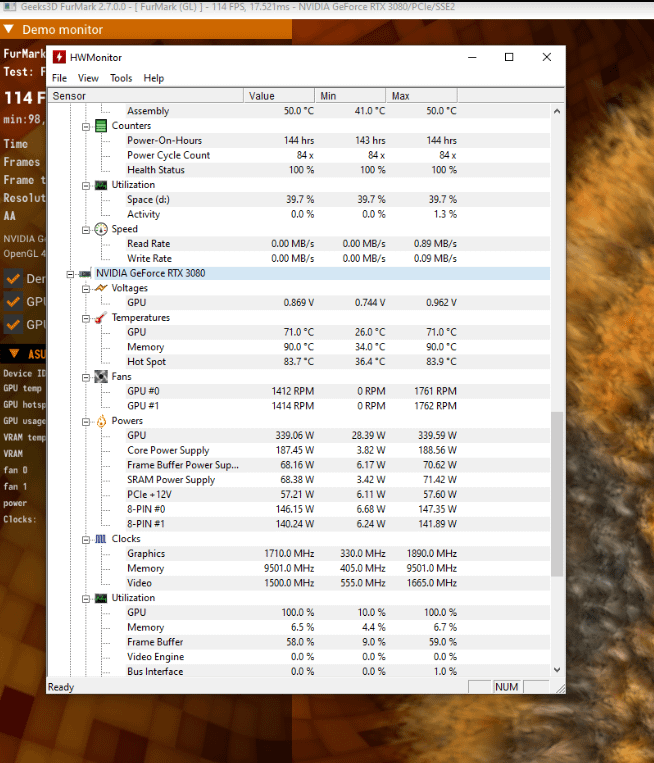
Task: Click the FurMark title bar app icon
Action: pyautogui.click(x=9, y=7)
